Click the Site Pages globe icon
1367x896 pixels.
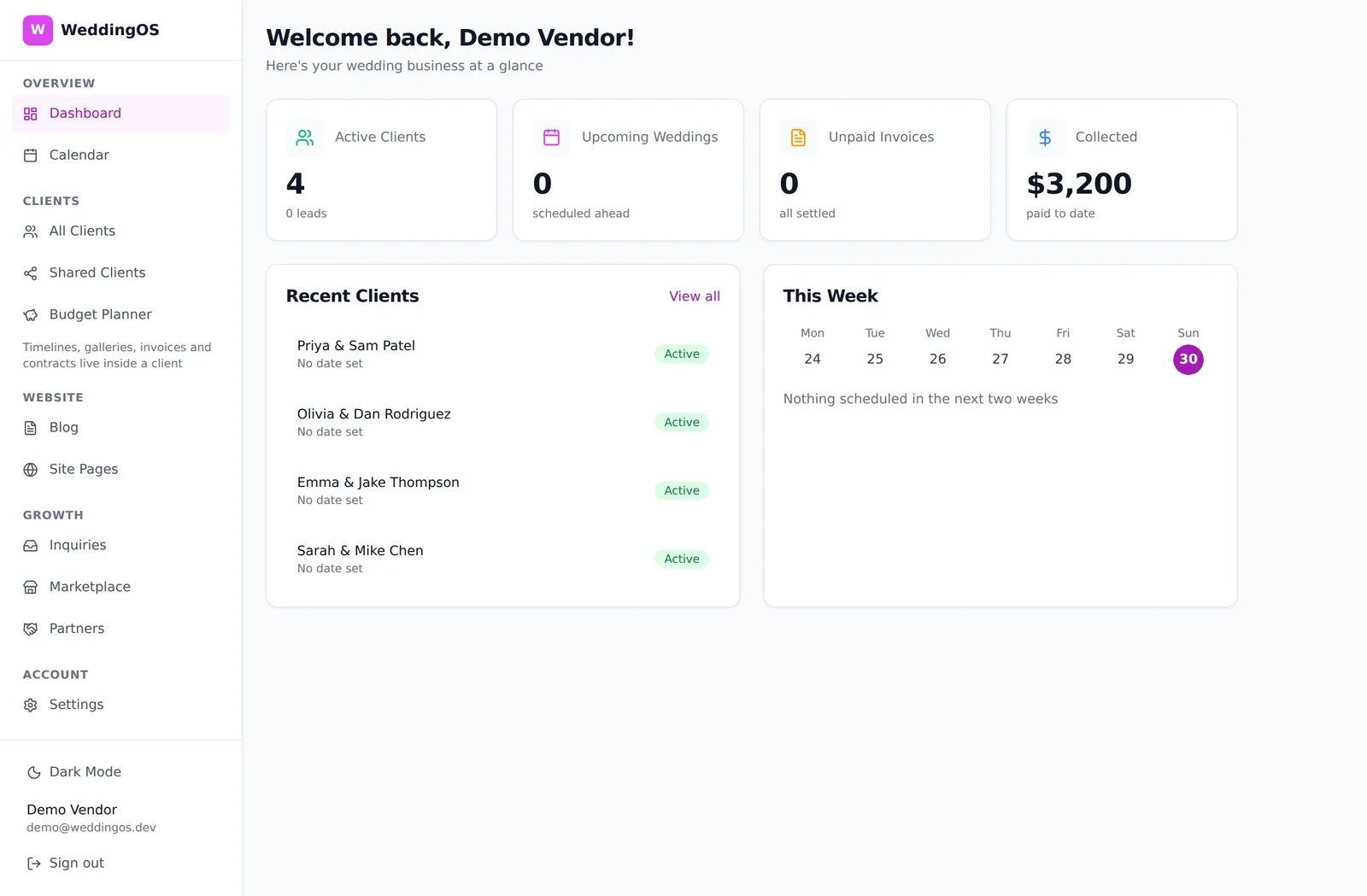tap(31, 470)
